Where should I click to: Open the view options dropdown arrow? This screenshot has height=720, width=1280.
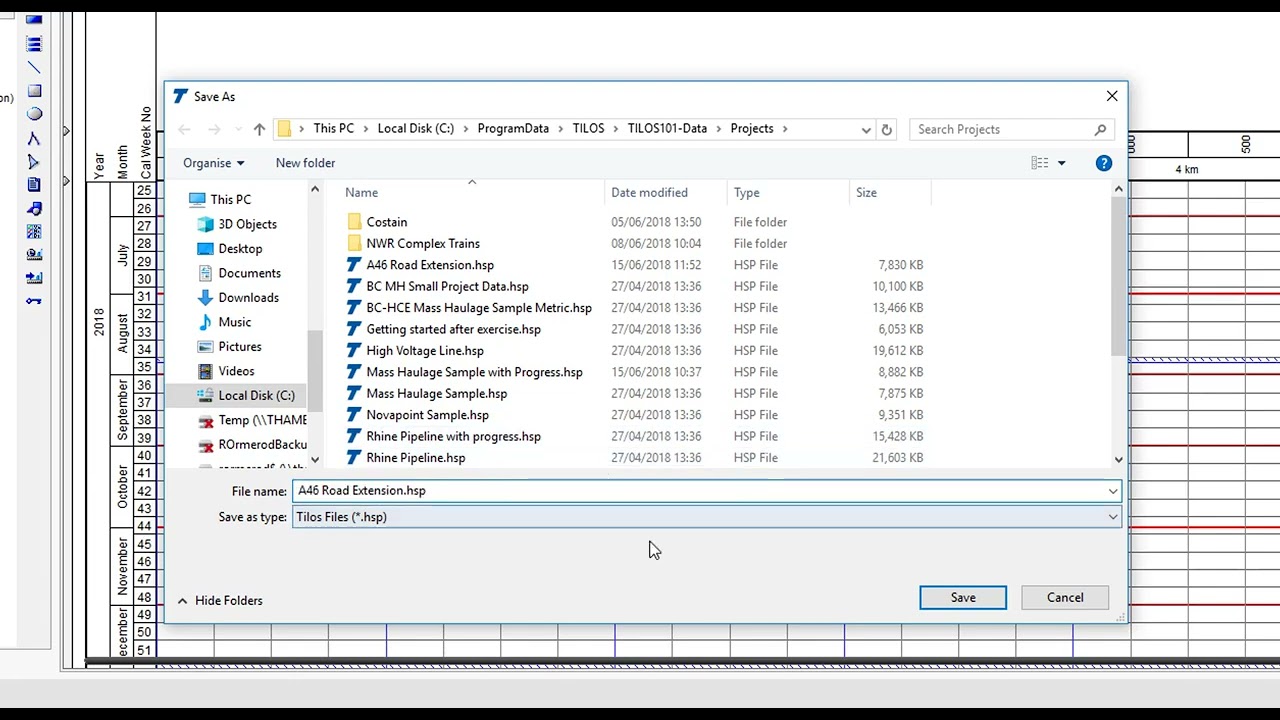click(x=1061, y=163)
